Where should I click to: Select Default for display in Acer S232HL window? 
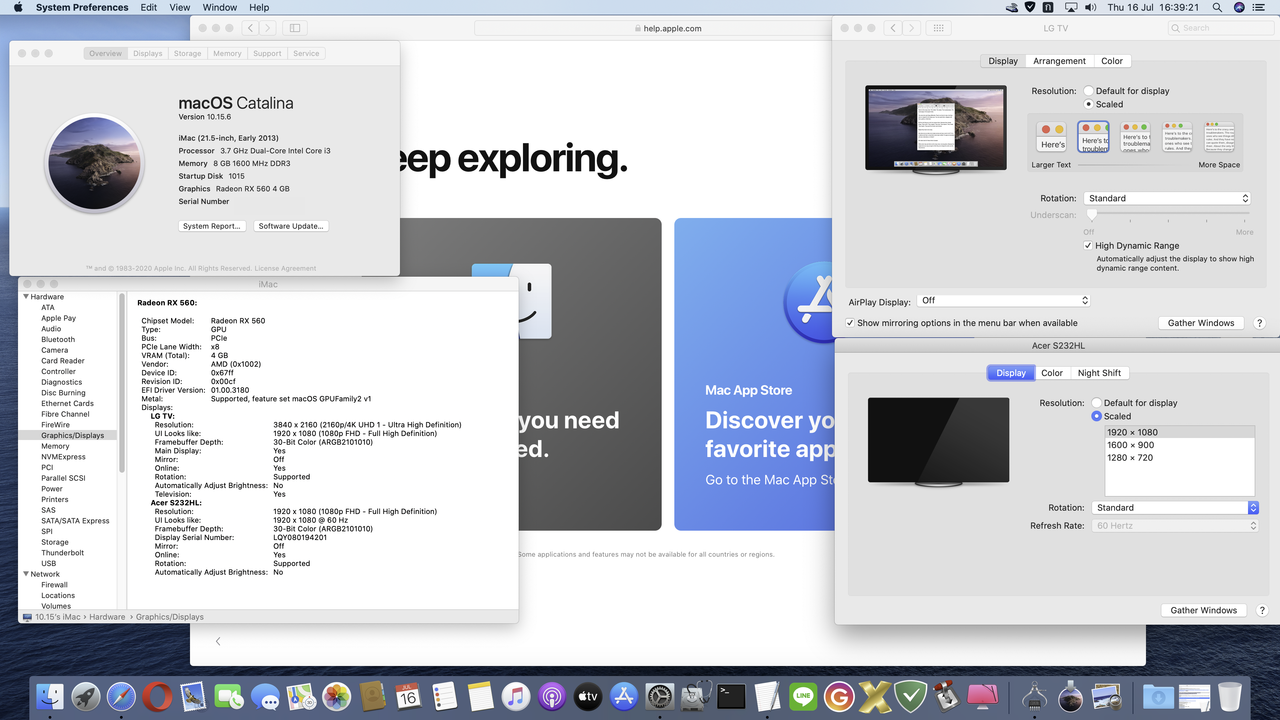click(x=1097, y=403)
